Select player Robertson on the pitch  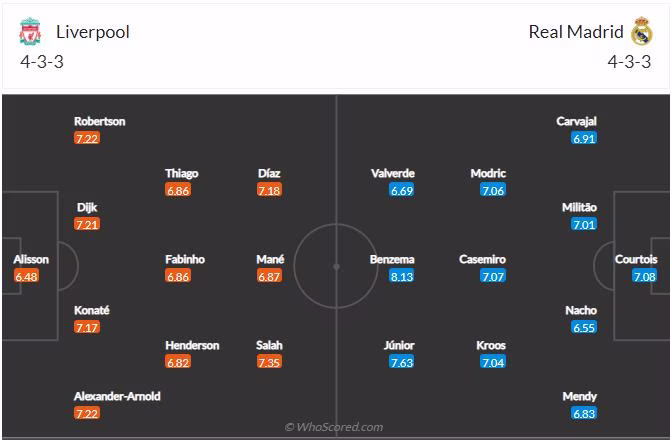[100, 121]
